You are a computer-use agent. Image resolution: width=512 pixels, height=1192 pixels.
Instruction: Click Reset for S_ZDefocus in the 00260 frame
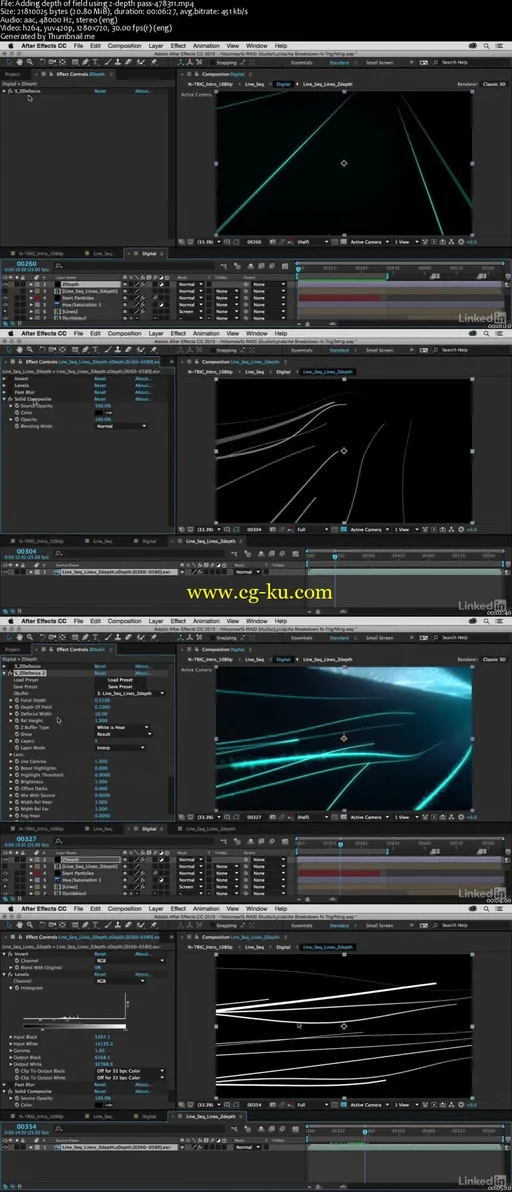100,91
